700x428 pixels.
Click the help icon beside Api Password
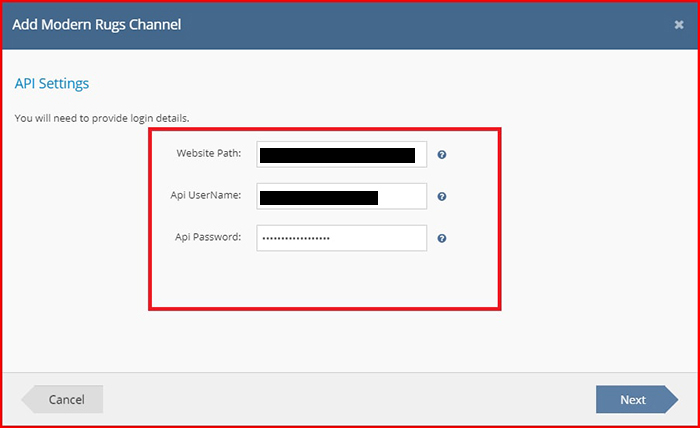coord(442,238)
